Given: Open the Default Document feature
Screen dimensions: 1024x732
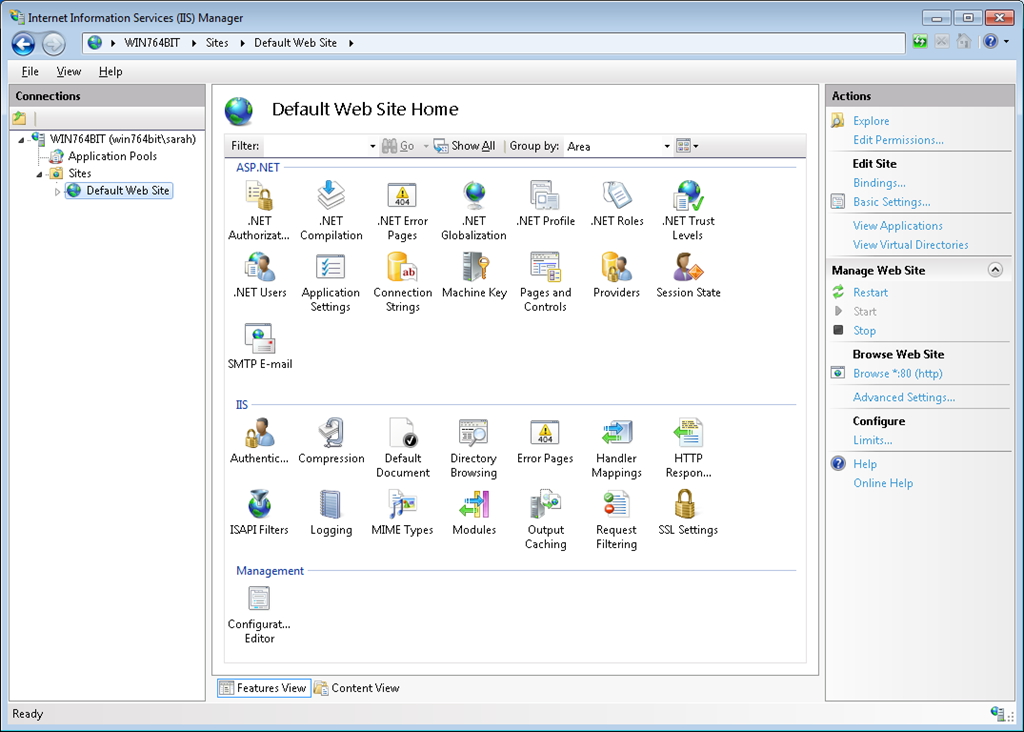Looking at the screenshot, I should click(402, 448).
